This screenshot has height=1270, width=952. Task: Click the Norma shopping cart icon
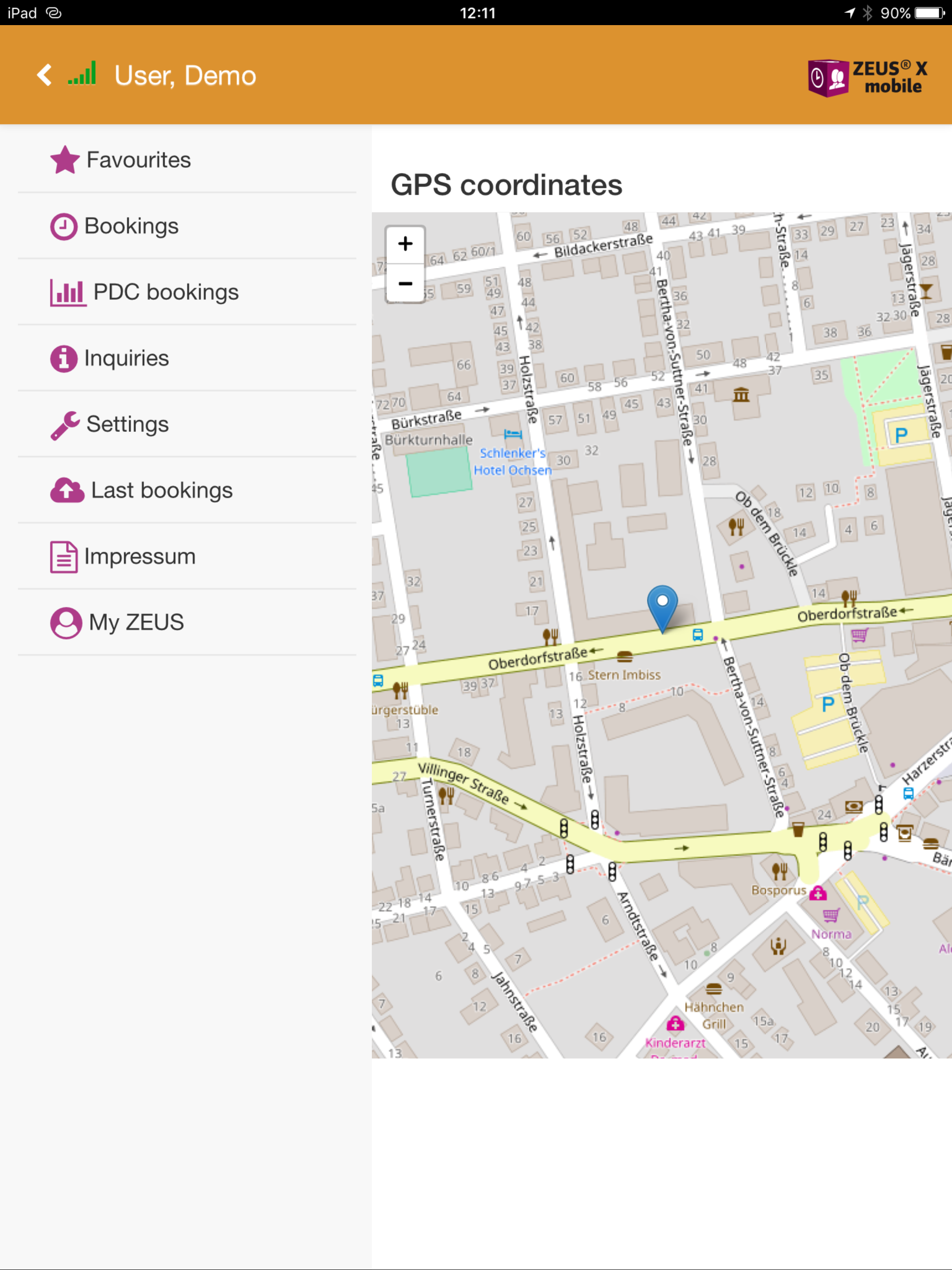point(831,914)
